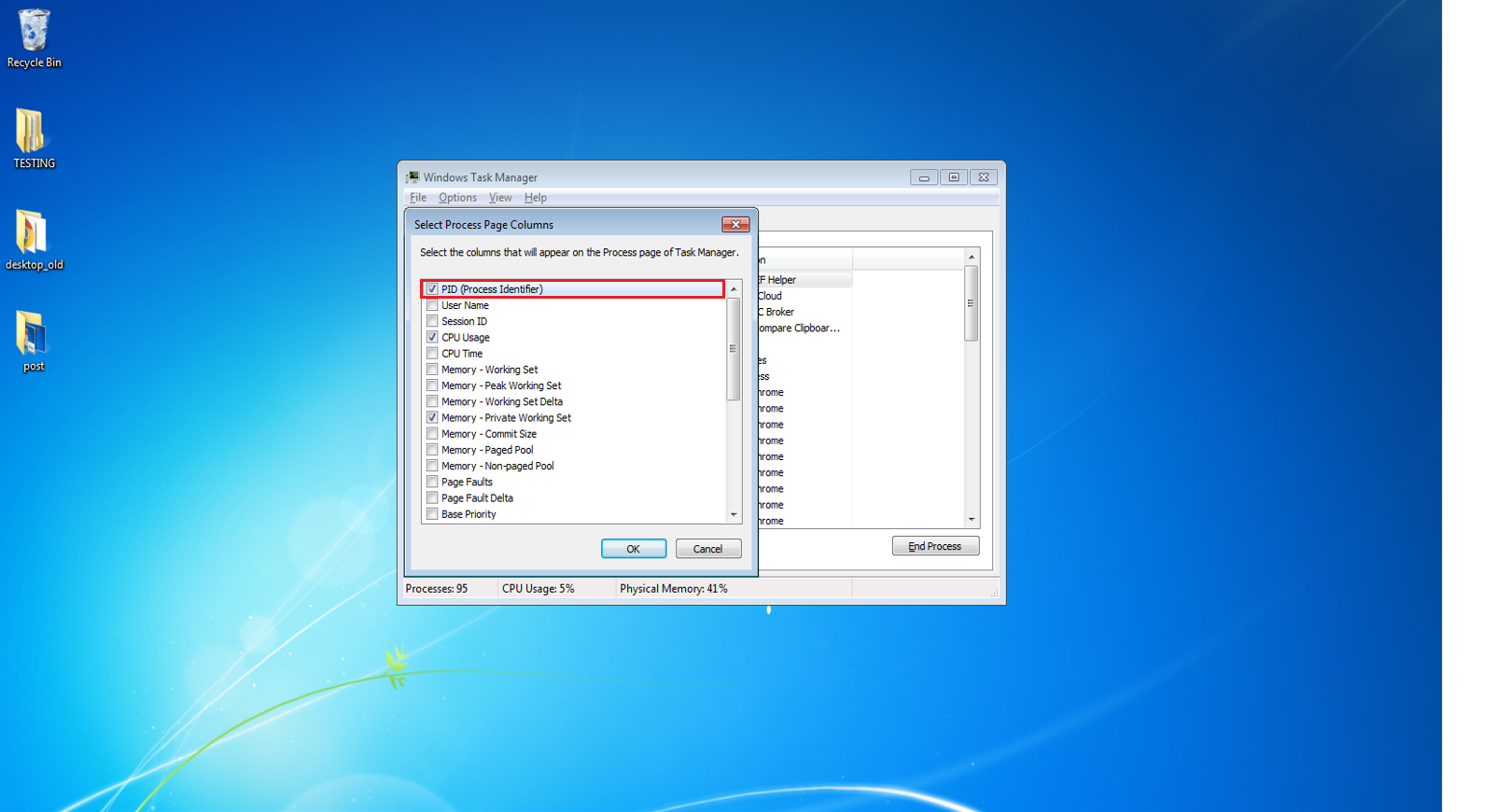
Task: Open the Help menu
Action: click(x=535, y=198)
